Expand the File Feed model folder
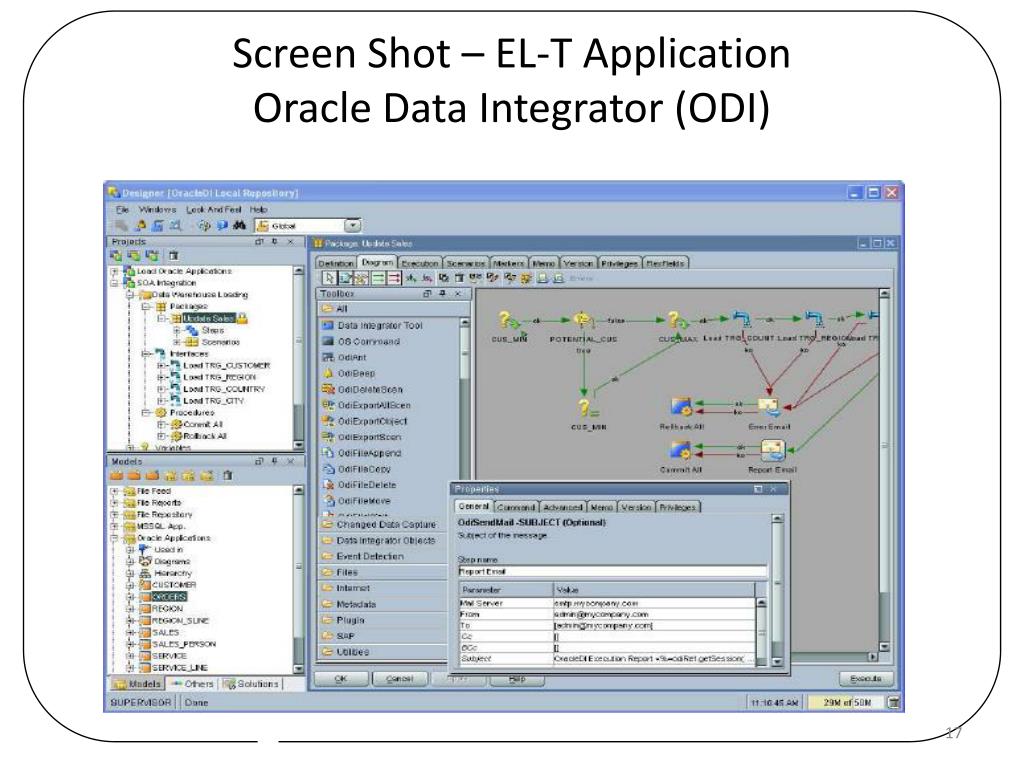The height and width of the screenshot is (768, 1024). click(115, 491)
